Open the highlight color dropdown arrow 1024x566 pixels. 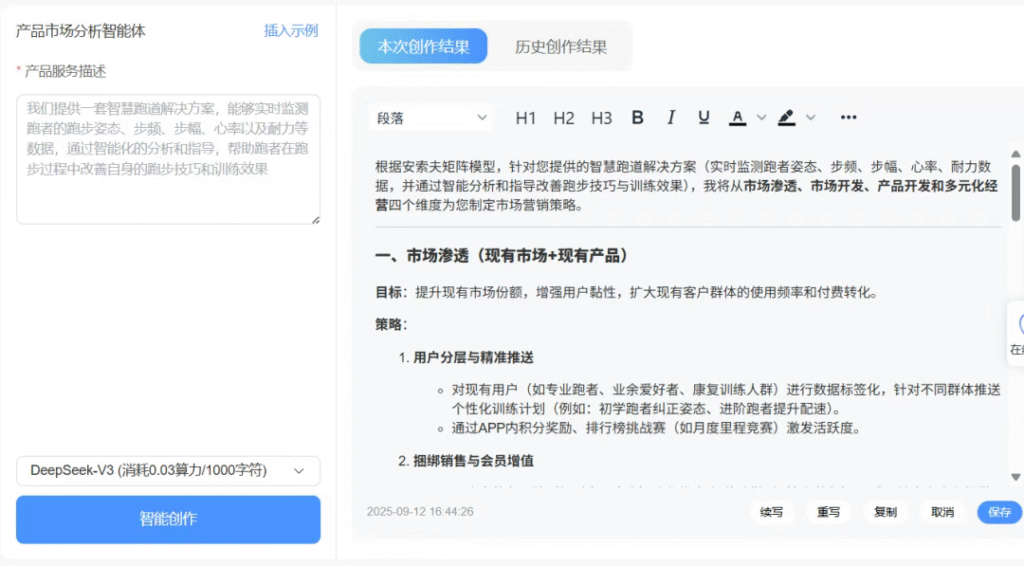[x=810, y=118]
